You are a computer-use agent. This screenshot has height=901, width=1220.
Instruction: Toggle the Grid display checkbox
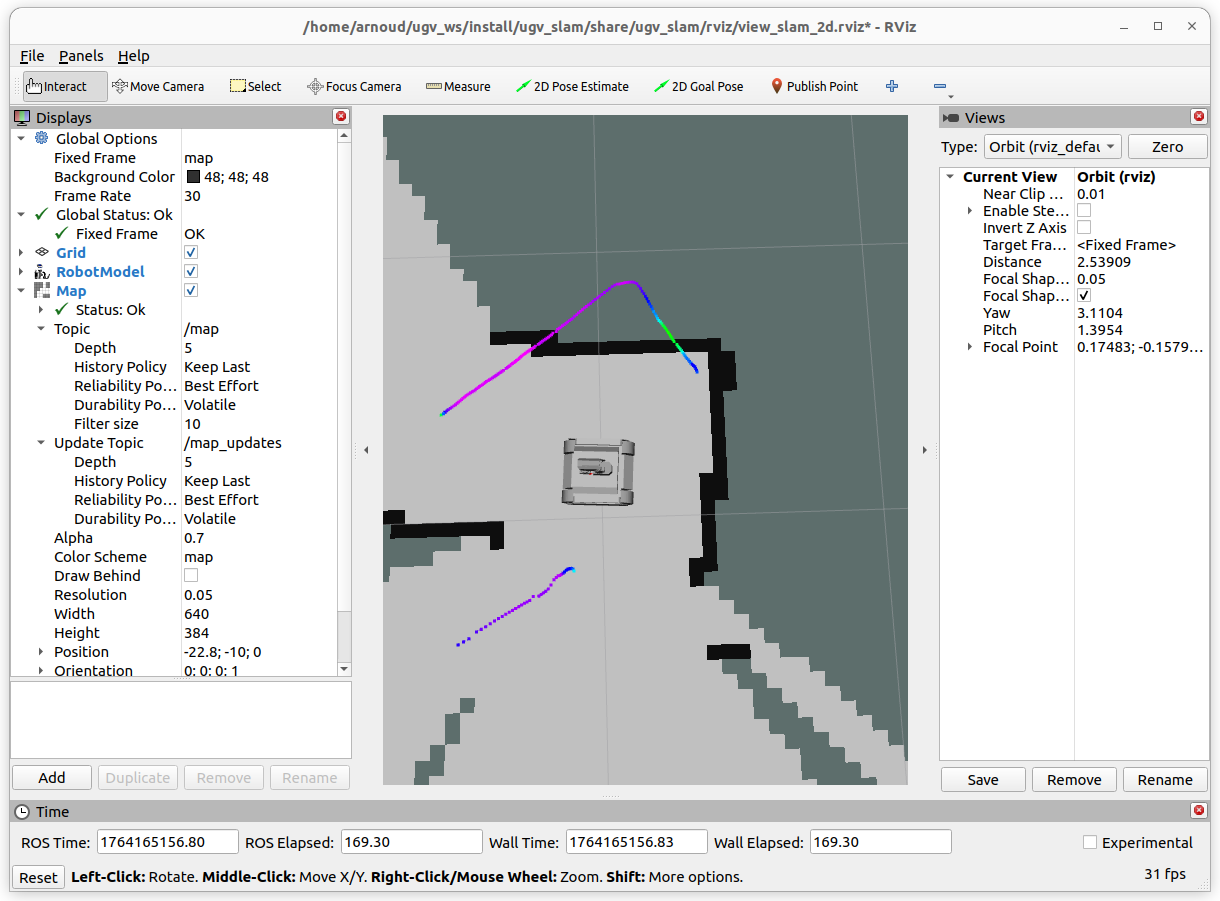point(191,253)
